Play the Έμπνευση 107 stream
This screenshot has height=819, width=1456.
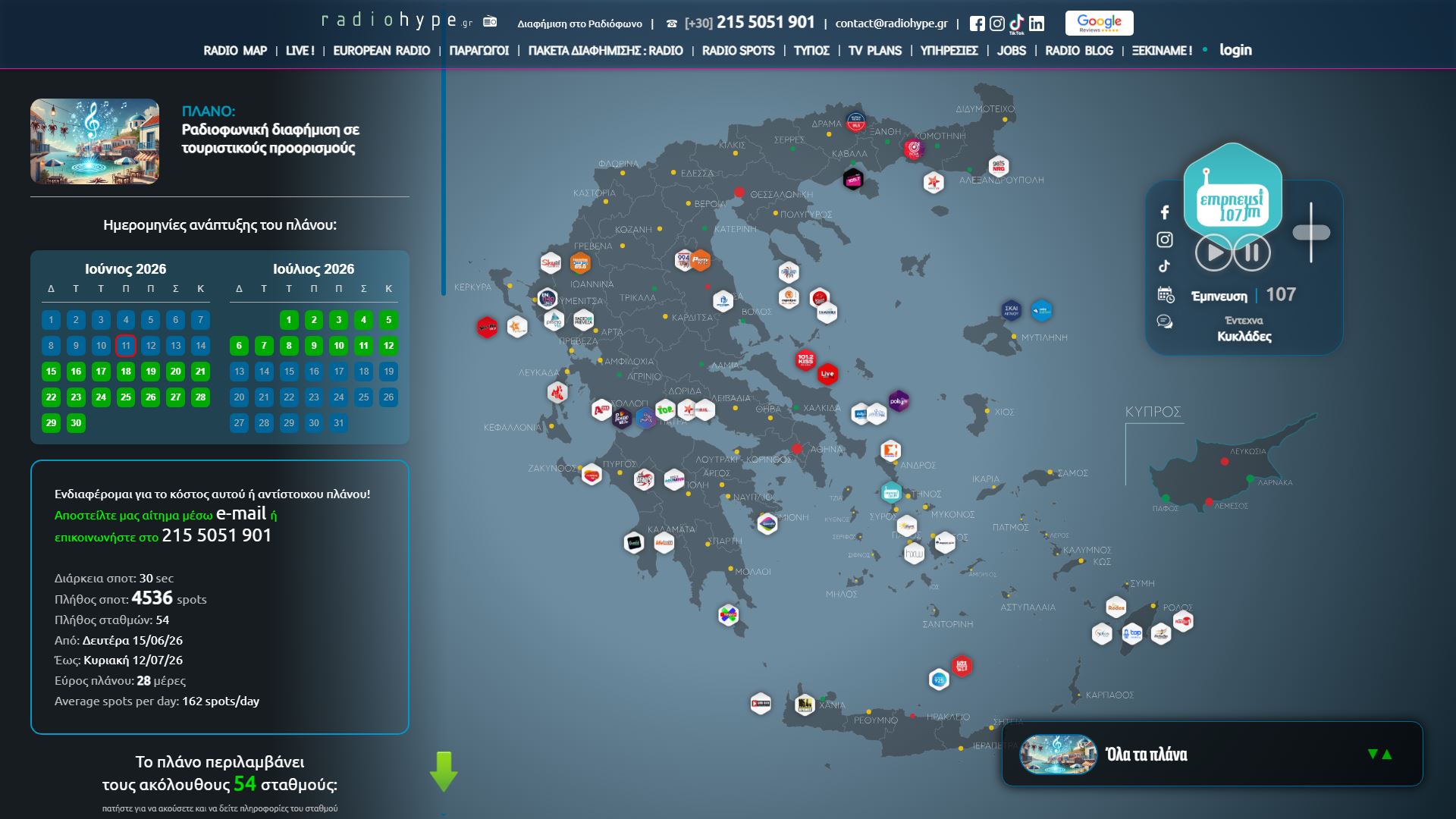click(1213, 253)
